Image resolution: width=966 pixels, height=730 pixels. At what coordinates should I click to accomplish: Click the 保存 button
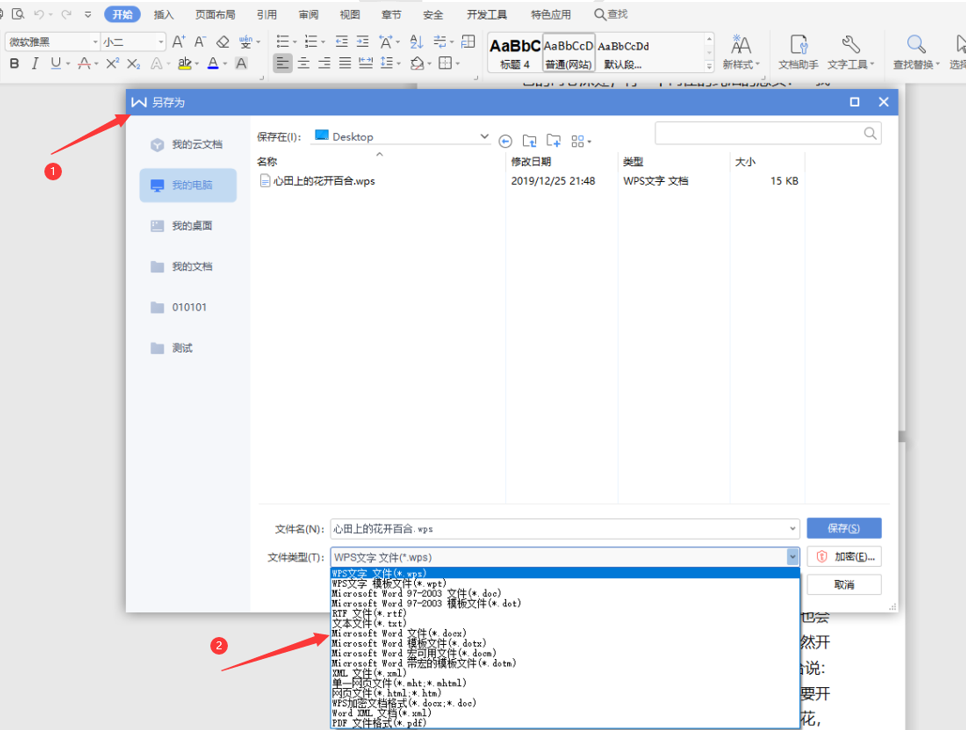[843, 528]
